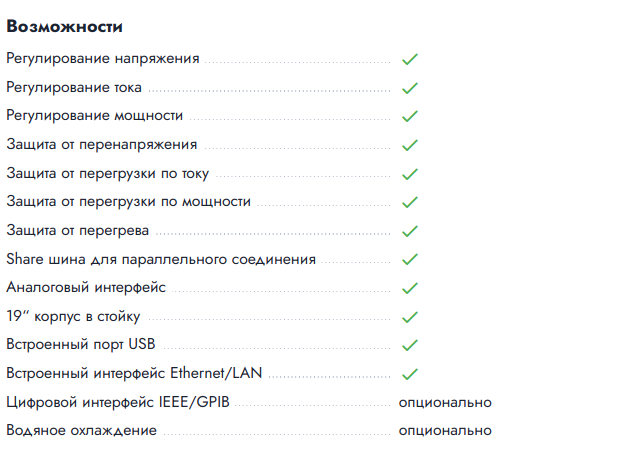Click the checkmark for Защита от перенапряжения
This screenshot has height=453, width=642.
[410, 145]
